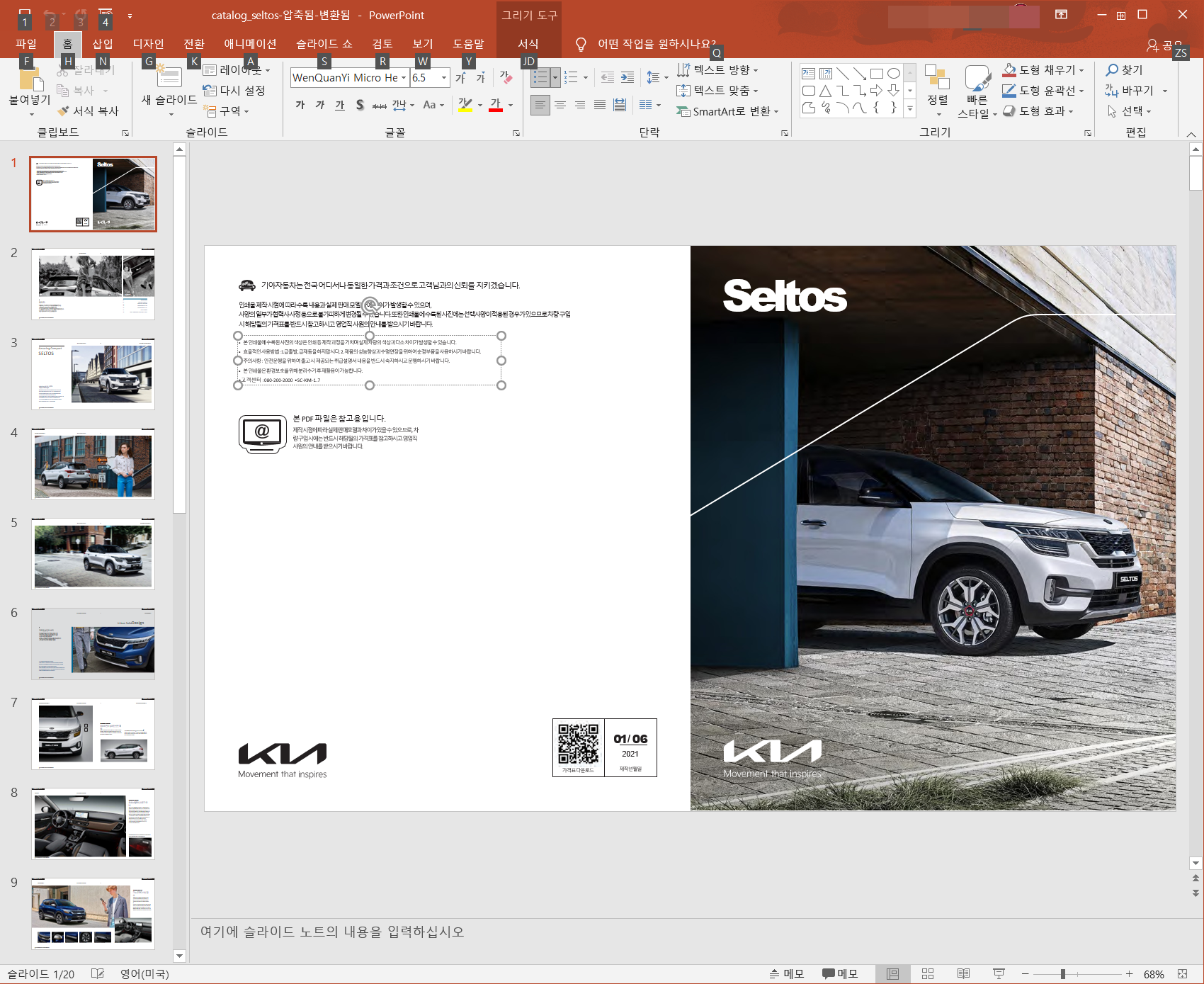Open the font size dropdown
Image resolution: width=1204 pixels, height=984 pixels.
pos(444,78)
